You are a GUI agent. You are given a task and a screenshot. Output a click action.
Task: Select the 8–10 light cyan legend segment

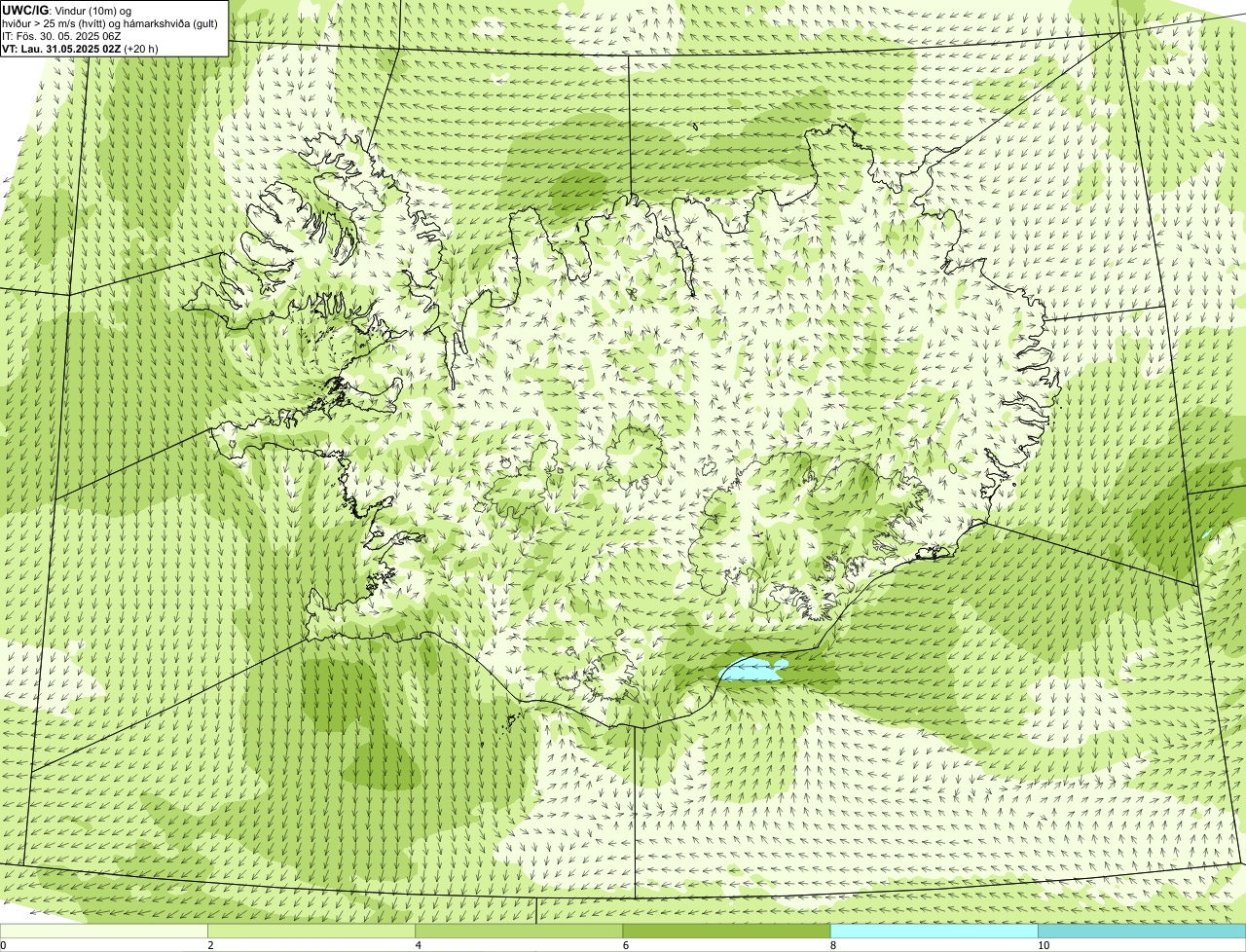click(x=934, y=931)
